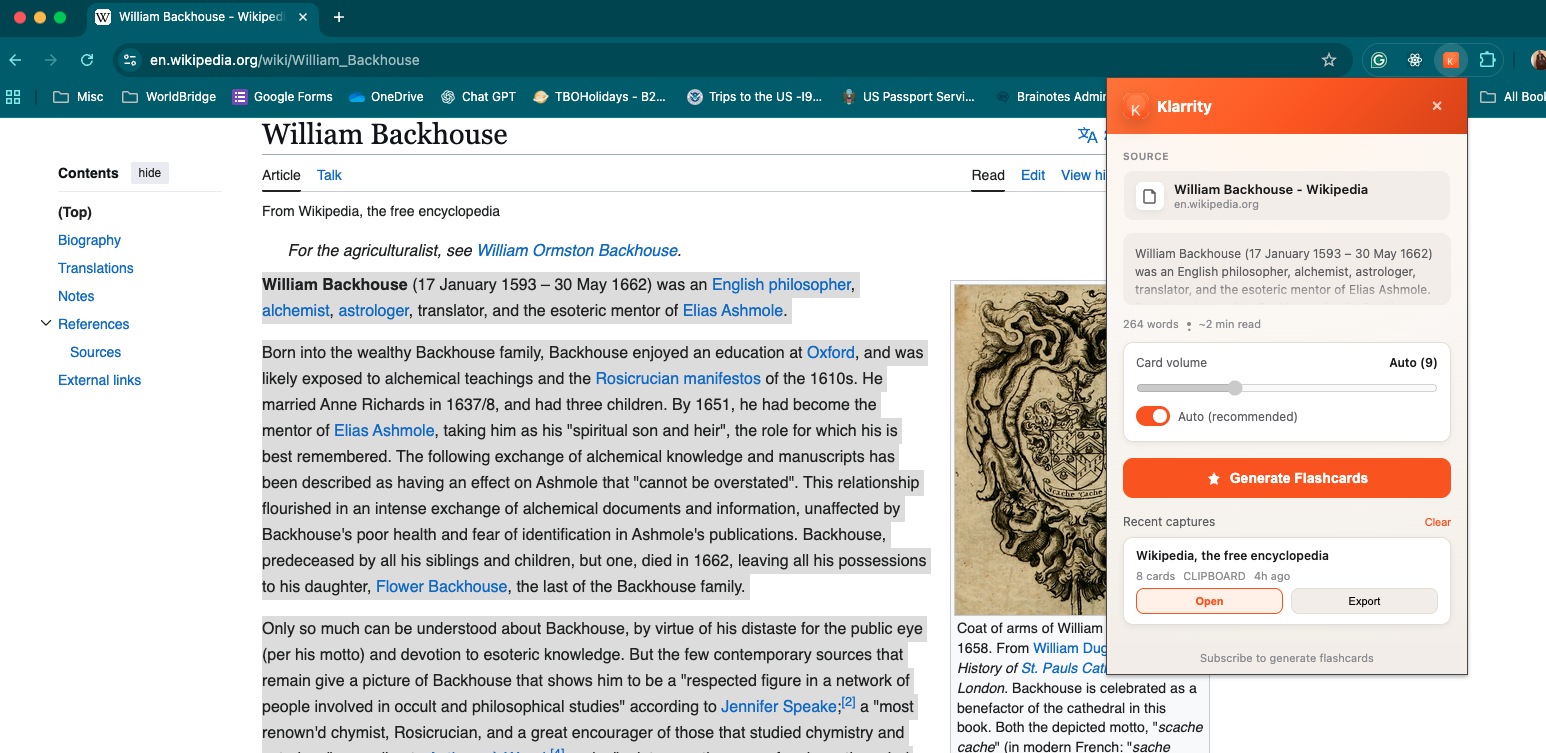Screen dimensions: 1546x753
Task: Reload the Wikipedia page
Action: click(87, 60)
